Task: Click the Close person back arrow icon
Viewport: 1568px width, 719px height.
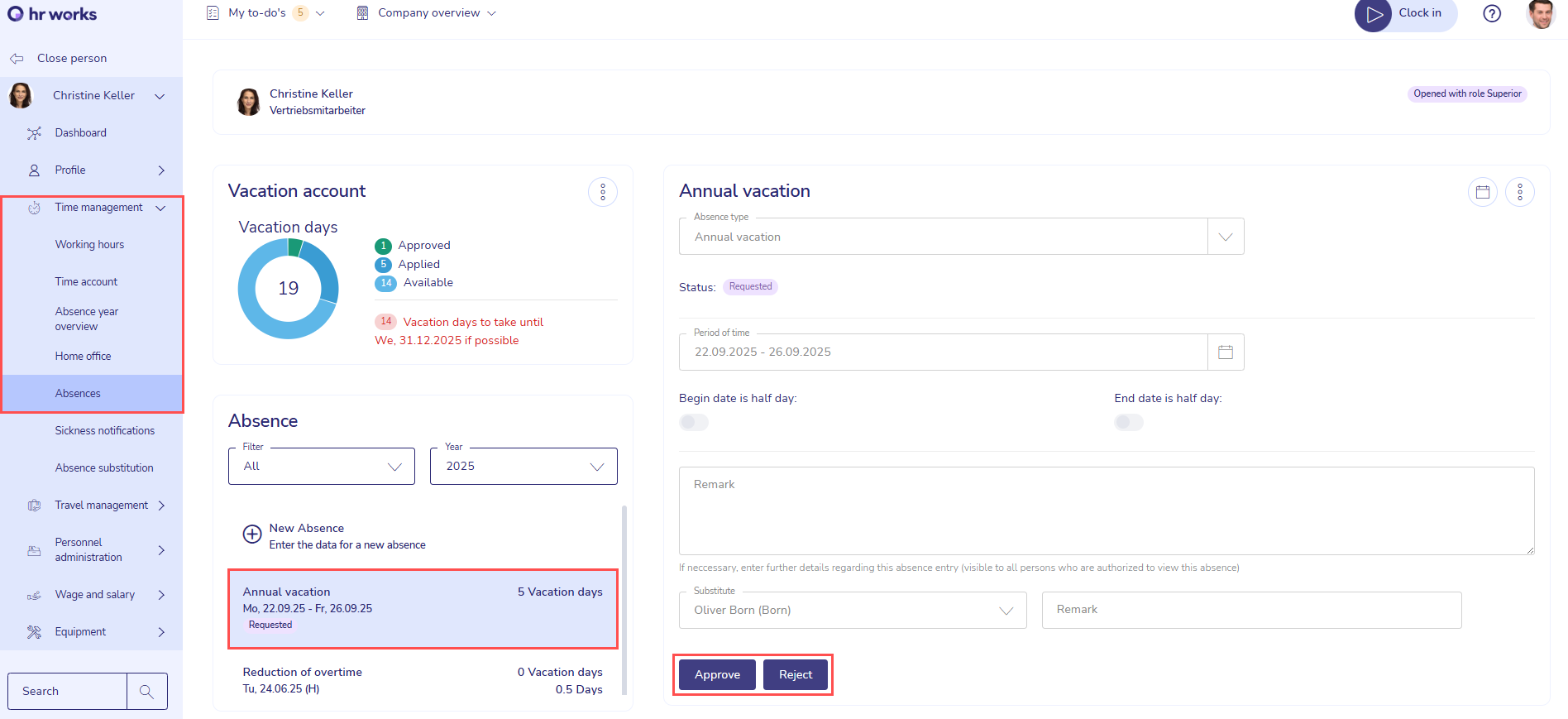Action: pos(17,59)
